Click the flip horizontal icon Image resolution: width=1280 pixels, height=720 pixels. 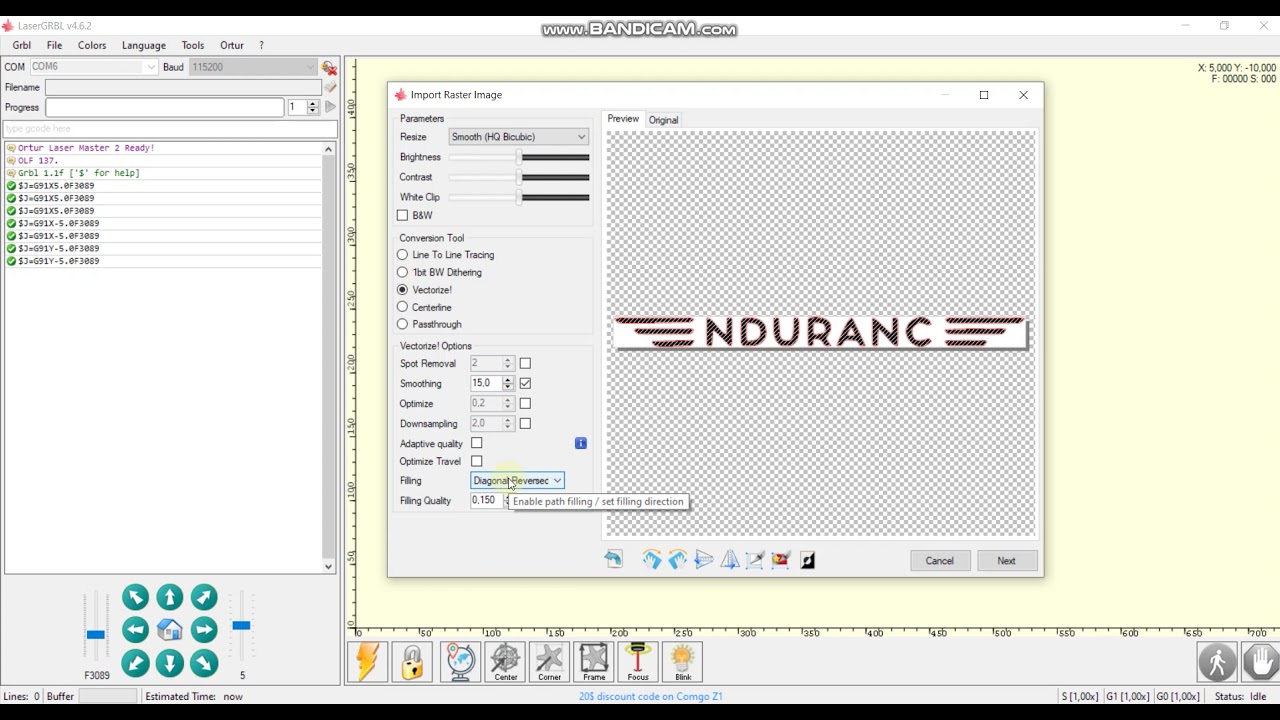[704, 560]
